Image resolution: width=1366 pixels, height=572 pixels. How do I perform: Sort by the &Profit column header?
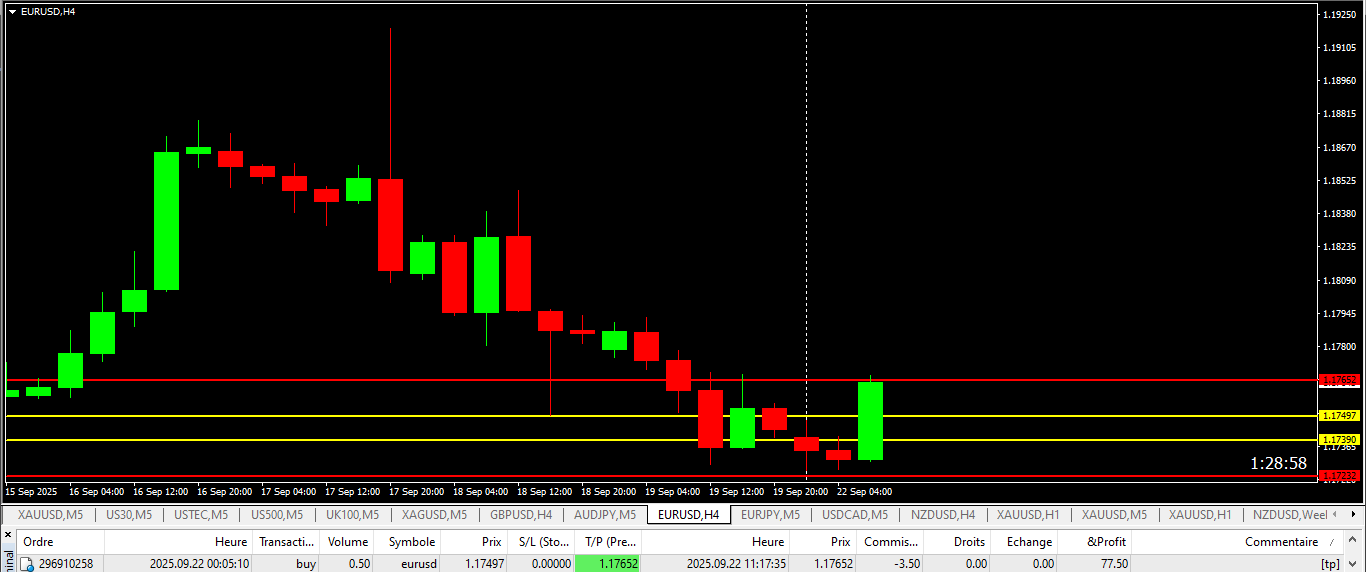tap(1106, 542)
